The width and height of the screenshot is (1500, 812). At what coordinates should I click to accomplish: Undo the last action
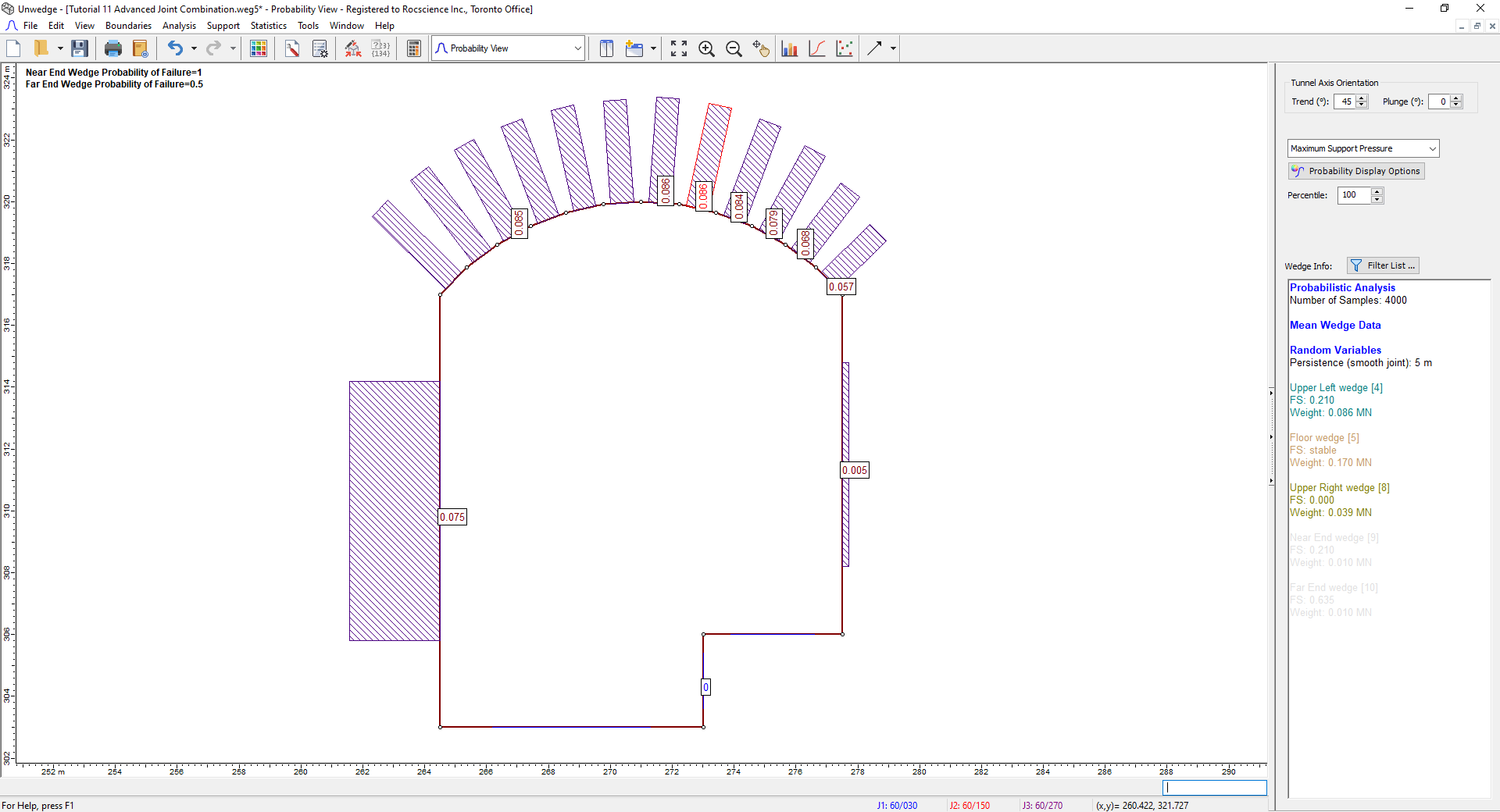pos(175,48)
